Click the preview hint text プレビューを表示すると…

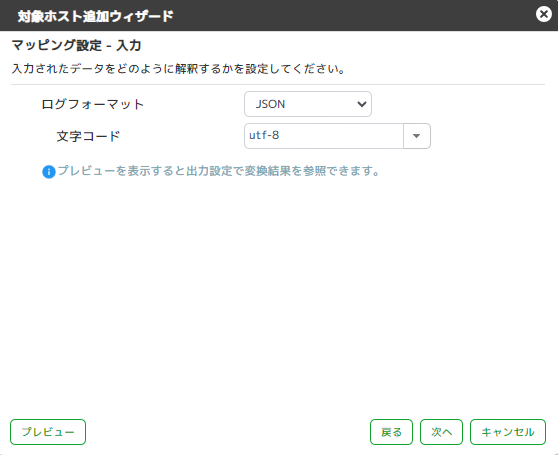[219, 171]
